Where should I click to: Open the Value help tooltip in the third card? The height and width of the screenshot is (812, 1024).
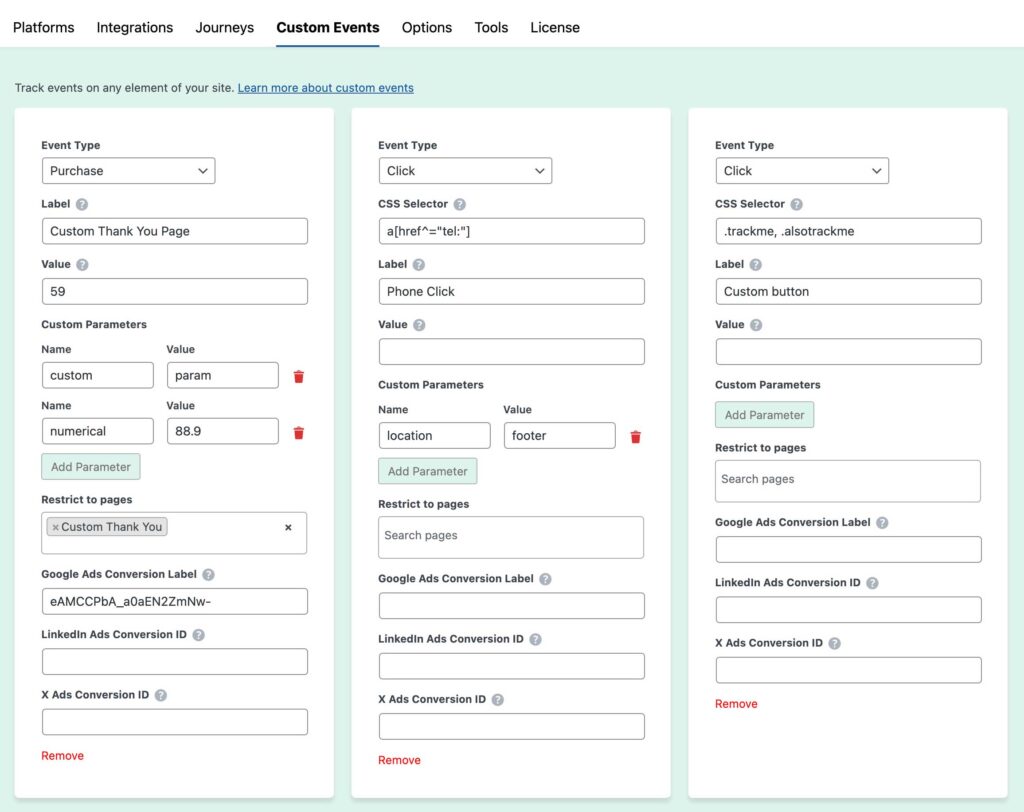coord(758,324)
